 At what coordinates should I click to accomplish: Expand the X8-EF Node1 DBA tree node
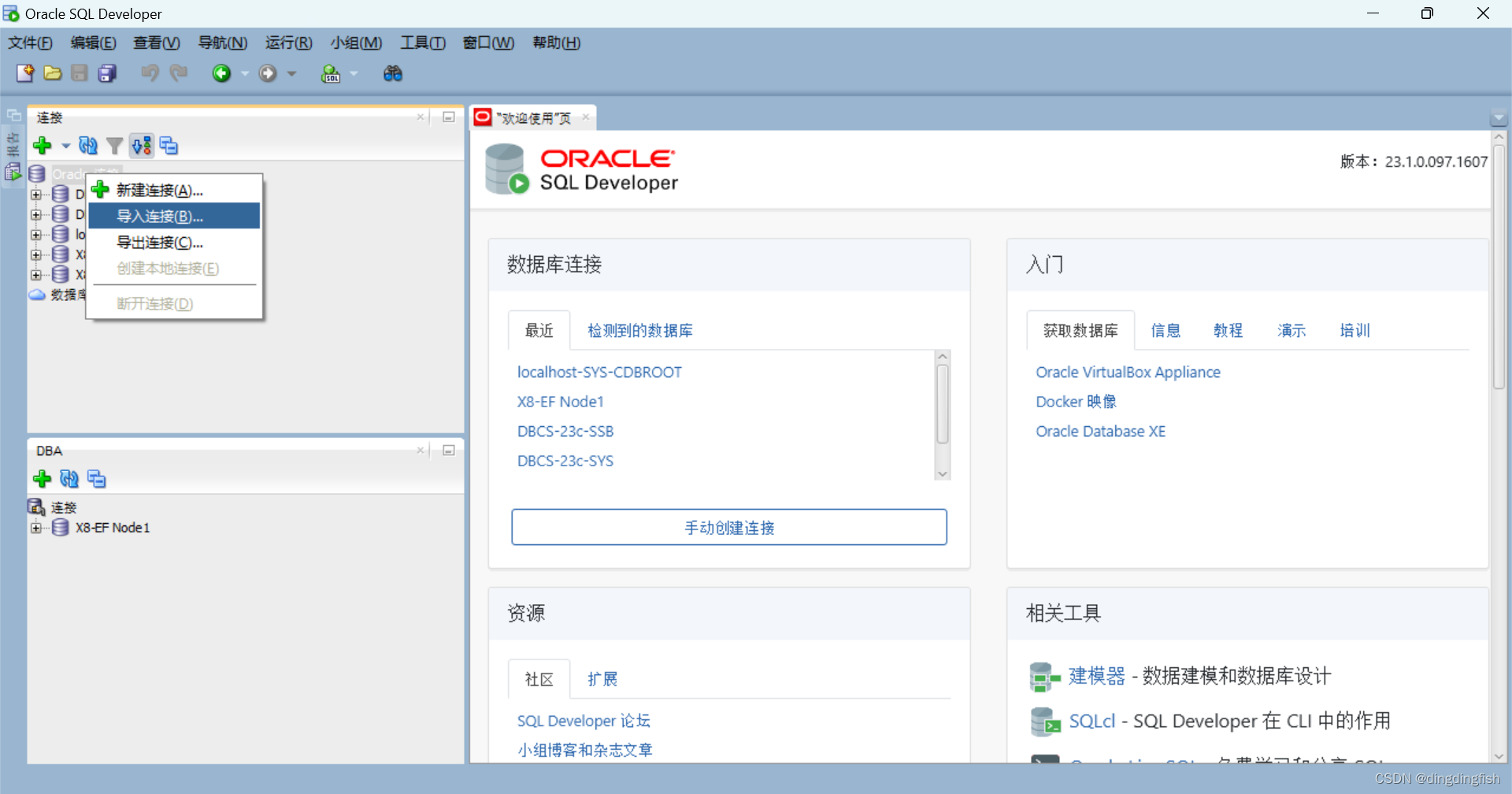click(x=36, y=528)
